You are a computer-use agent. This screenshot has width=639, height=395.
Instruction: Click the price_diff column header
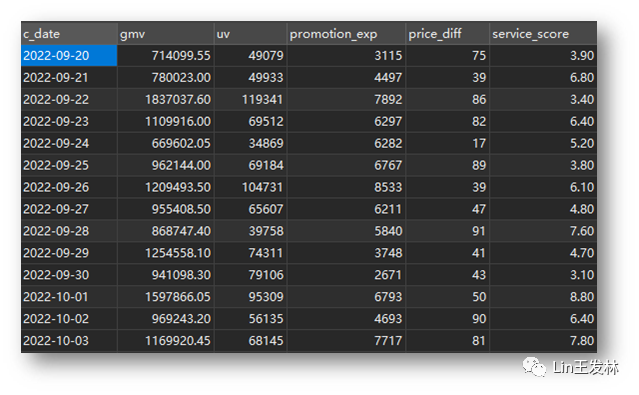[447, 34]
